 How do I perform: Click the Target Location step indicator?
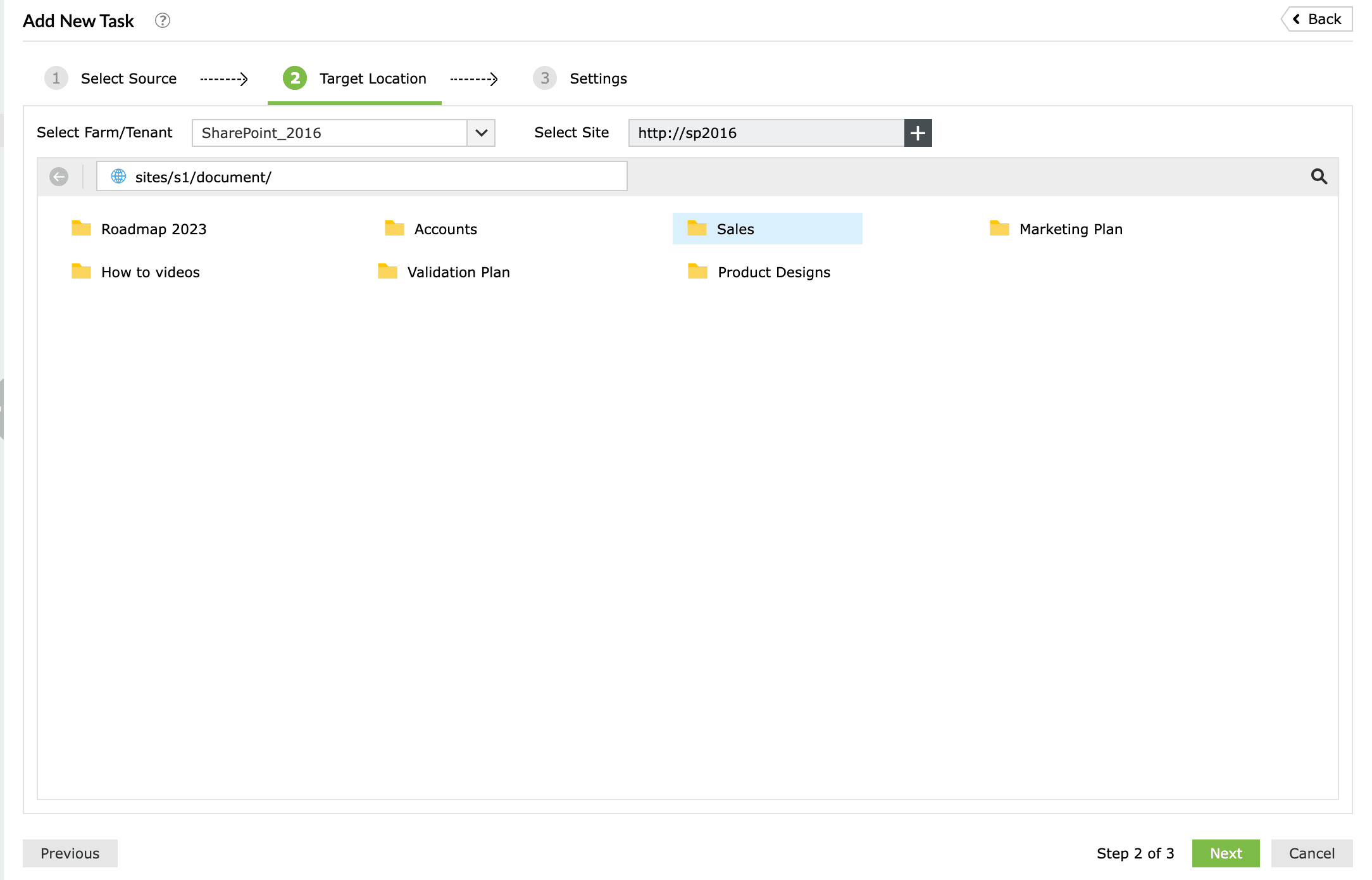(x=373, y=78)
